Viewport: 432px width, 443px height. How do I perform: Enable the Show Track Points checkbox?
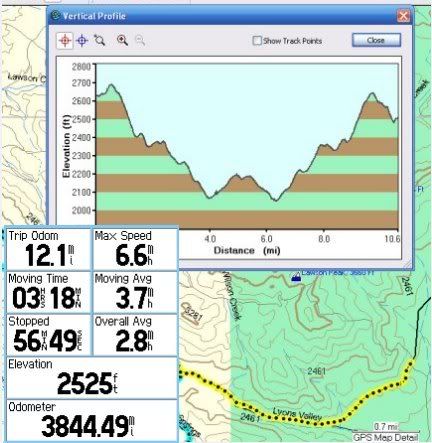point(257,41)
